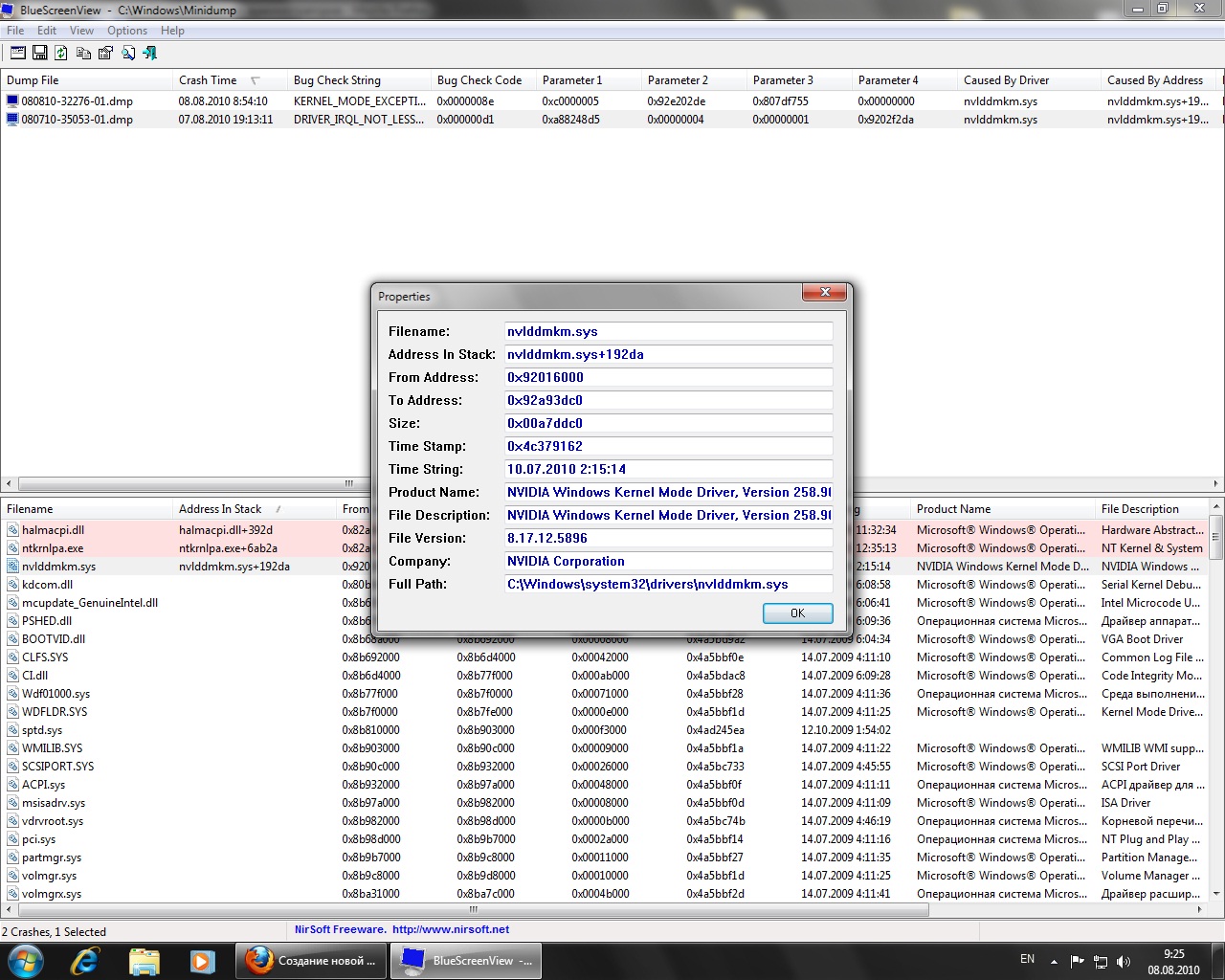Click the volume speaker tray icon
Screen dimensions: 1225x980
point(1124,961)
